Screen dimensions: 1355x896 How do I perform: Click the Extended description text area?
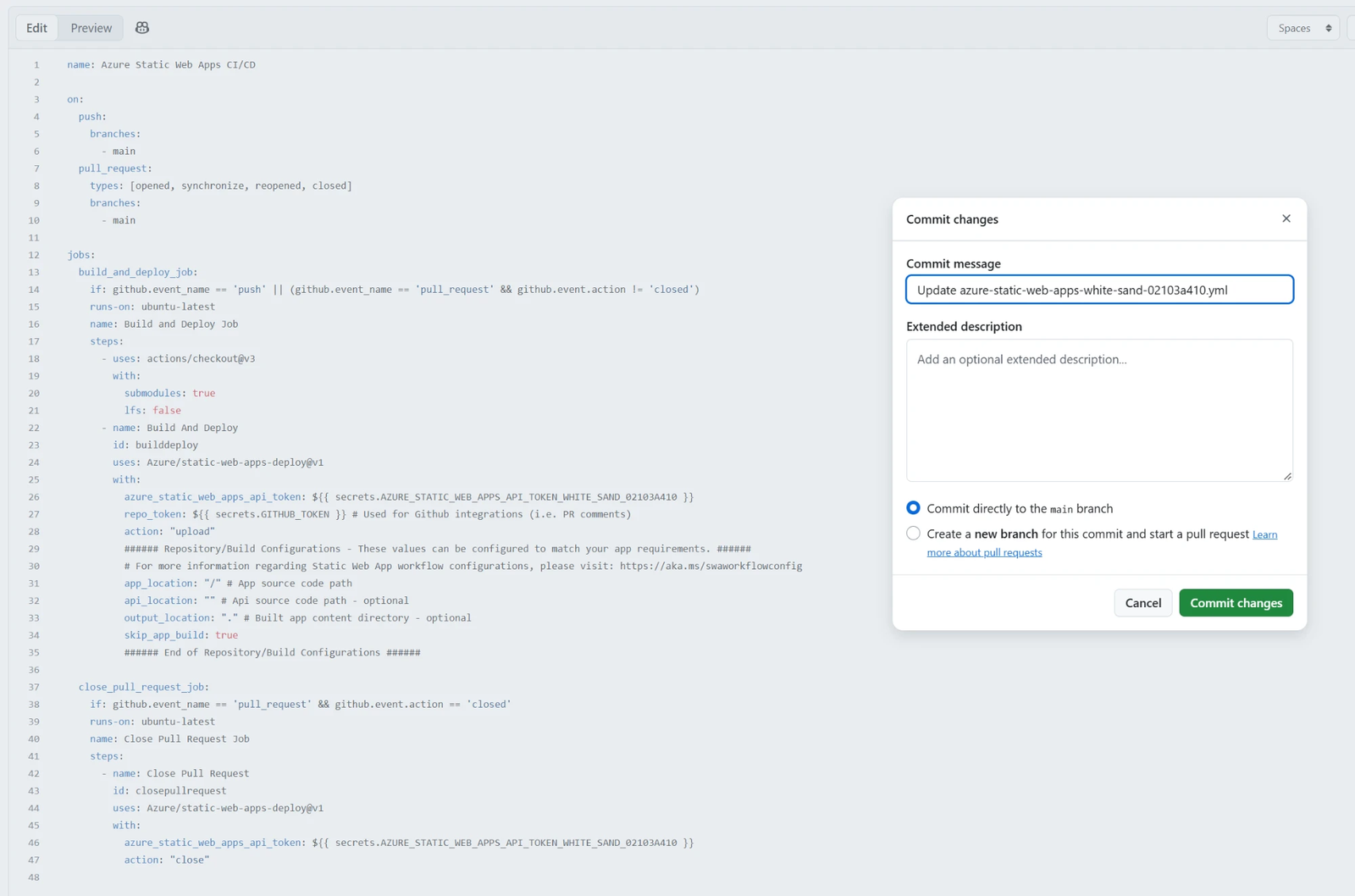point(1099,411)
